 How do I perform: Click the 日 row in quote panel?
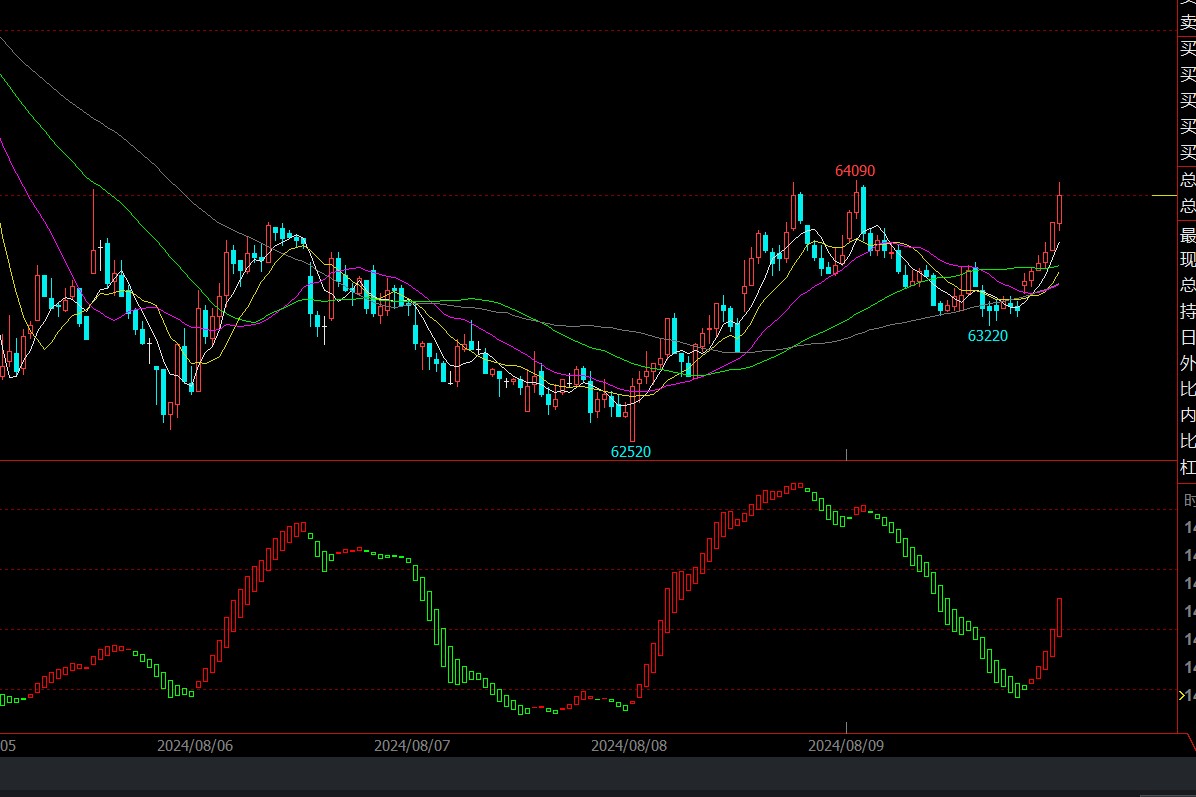pyautogui.click(x=1188, y=337)
